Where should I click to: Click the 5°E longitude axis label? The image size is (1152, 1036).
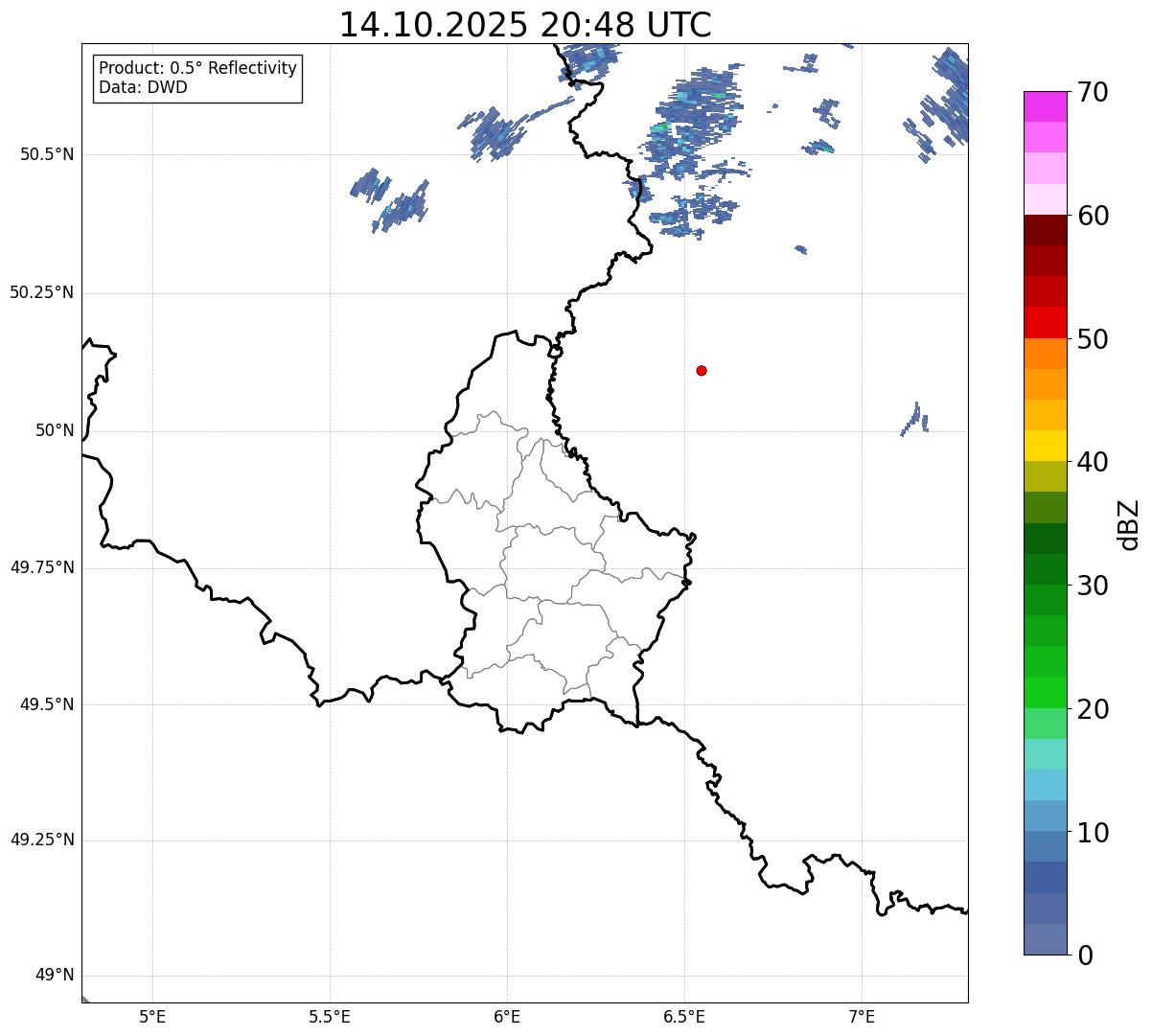152,1017
